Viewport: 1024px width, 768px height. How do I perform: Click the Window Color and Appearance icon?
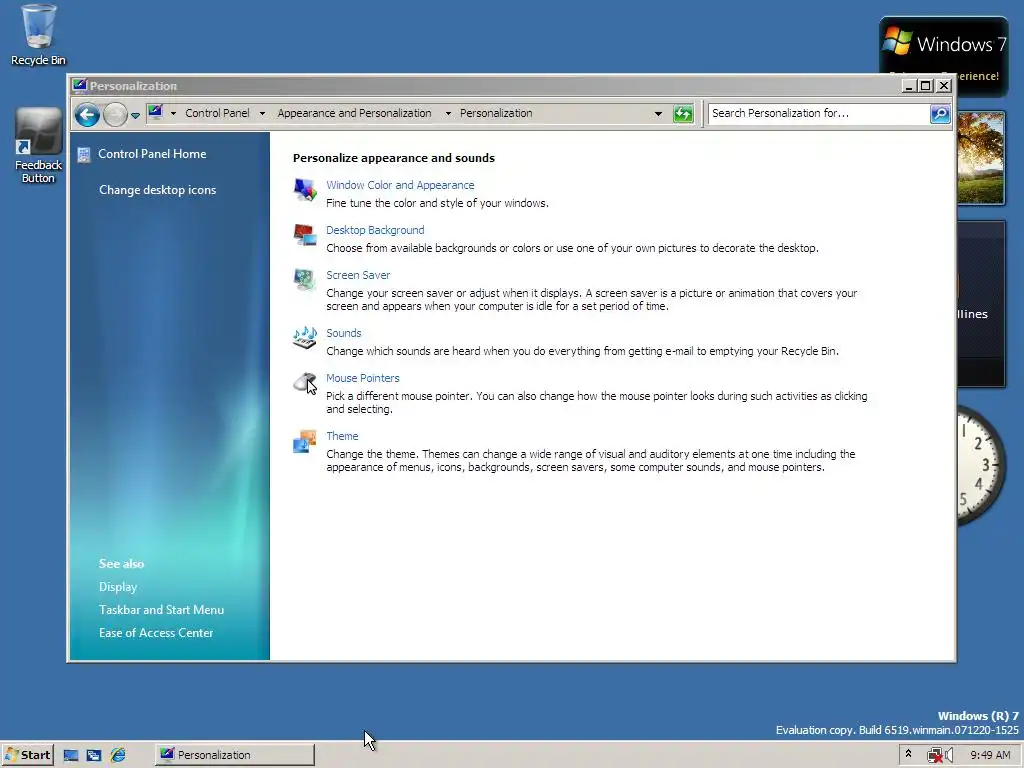pos(304,189)
